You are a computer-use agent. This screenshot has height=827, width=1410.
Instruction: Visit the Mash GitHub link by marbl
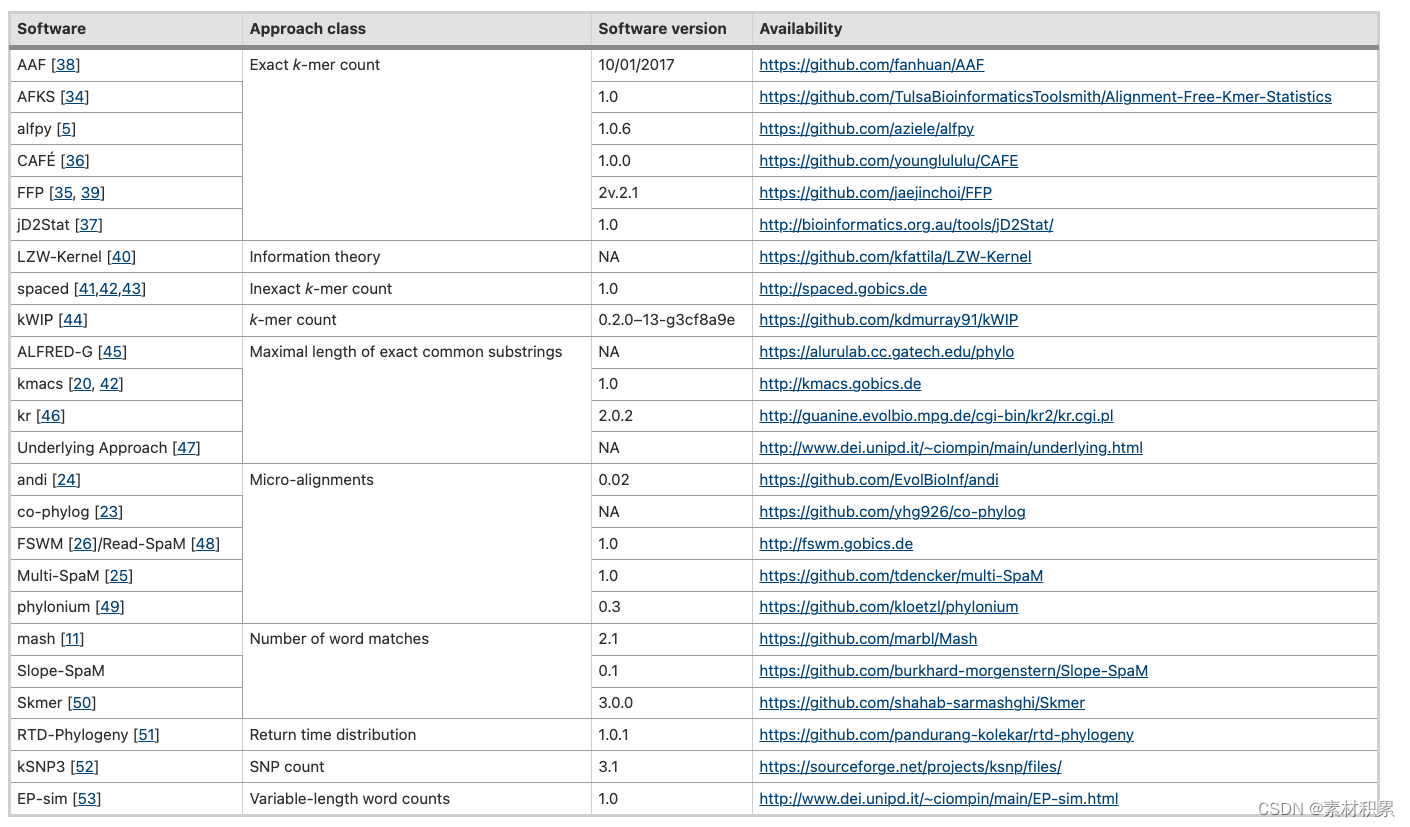[867, 638]
